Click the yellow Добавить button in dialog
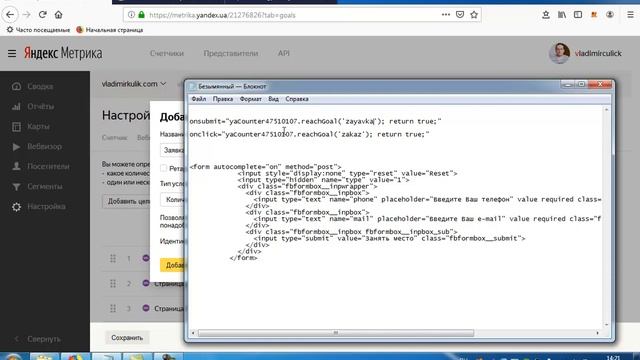Screen dimensions: 640x360 [172, 265]
